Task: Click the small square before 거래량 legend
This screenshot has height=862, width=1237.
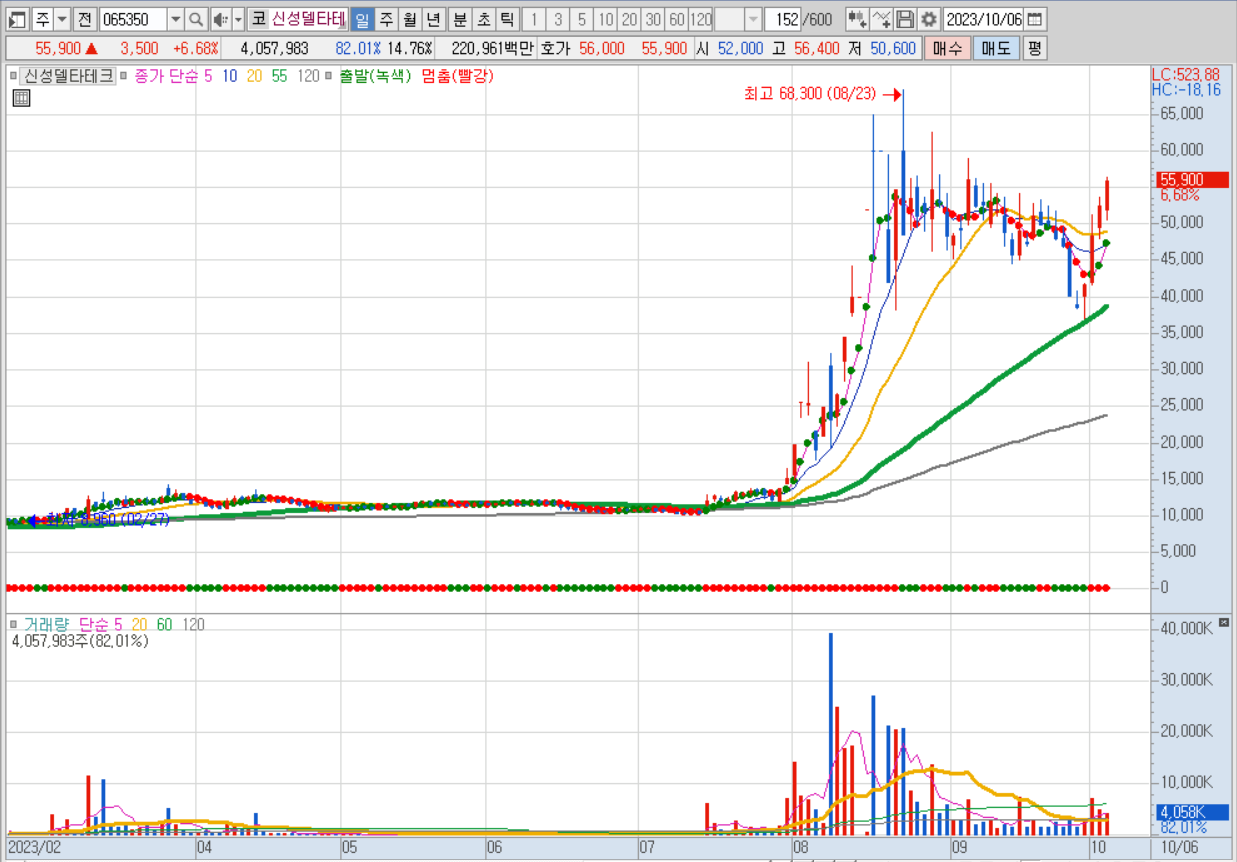Action: (x=14, y=625)
